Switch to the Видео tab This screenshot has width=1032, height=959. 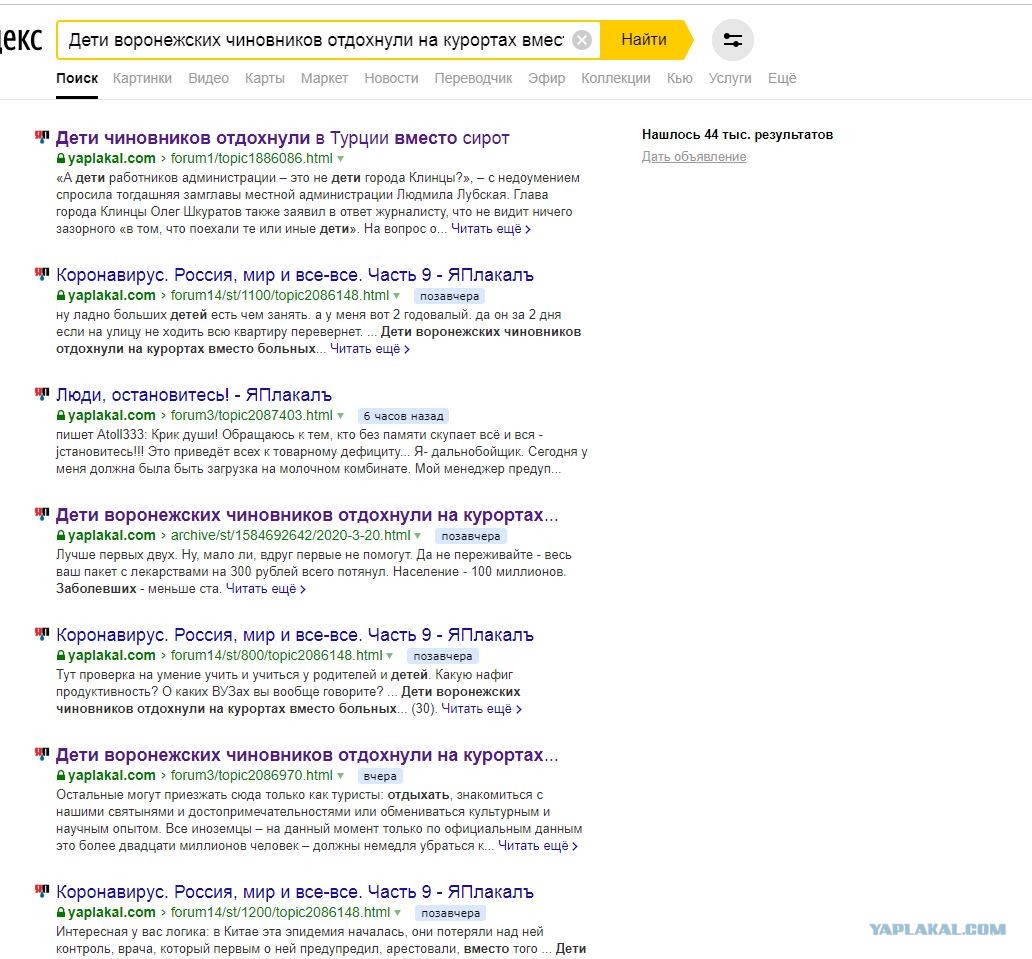[x=209, y=78]
